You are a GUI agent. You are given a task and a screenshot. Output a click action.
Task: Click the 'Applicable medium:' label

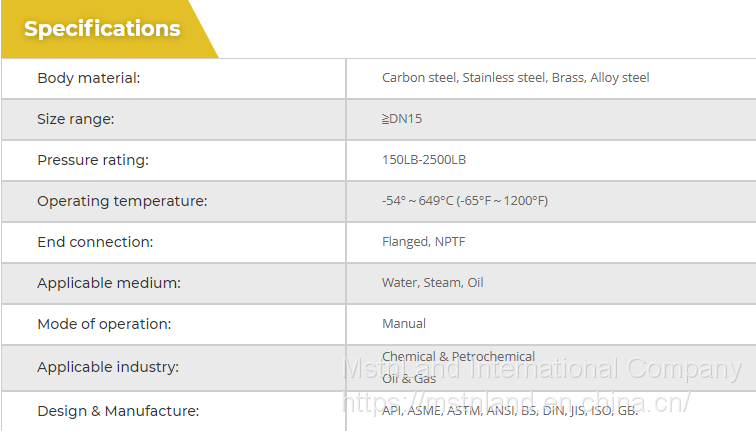click(109, 283)
